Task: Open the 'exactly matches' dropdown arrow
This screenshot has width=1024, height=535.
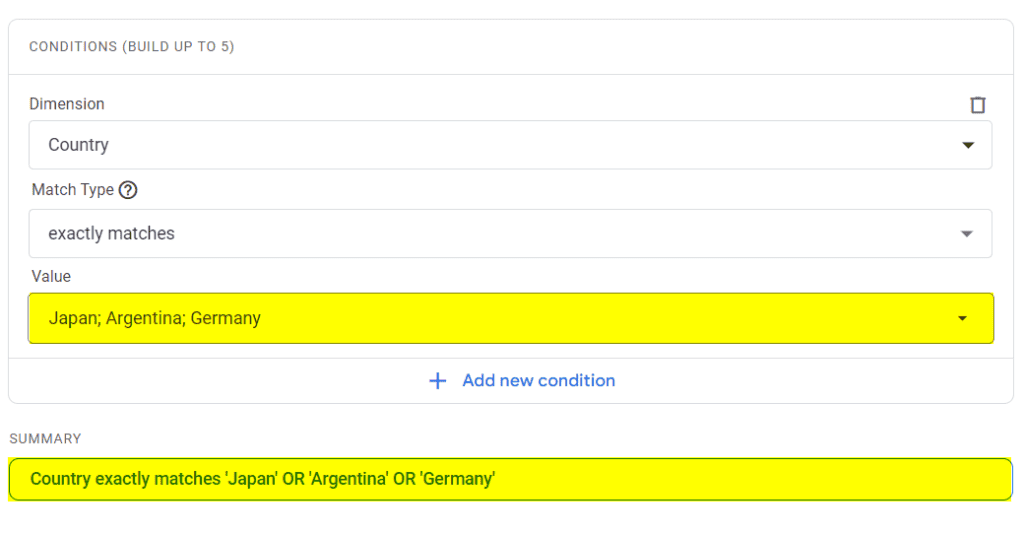Action: (966, 234)
